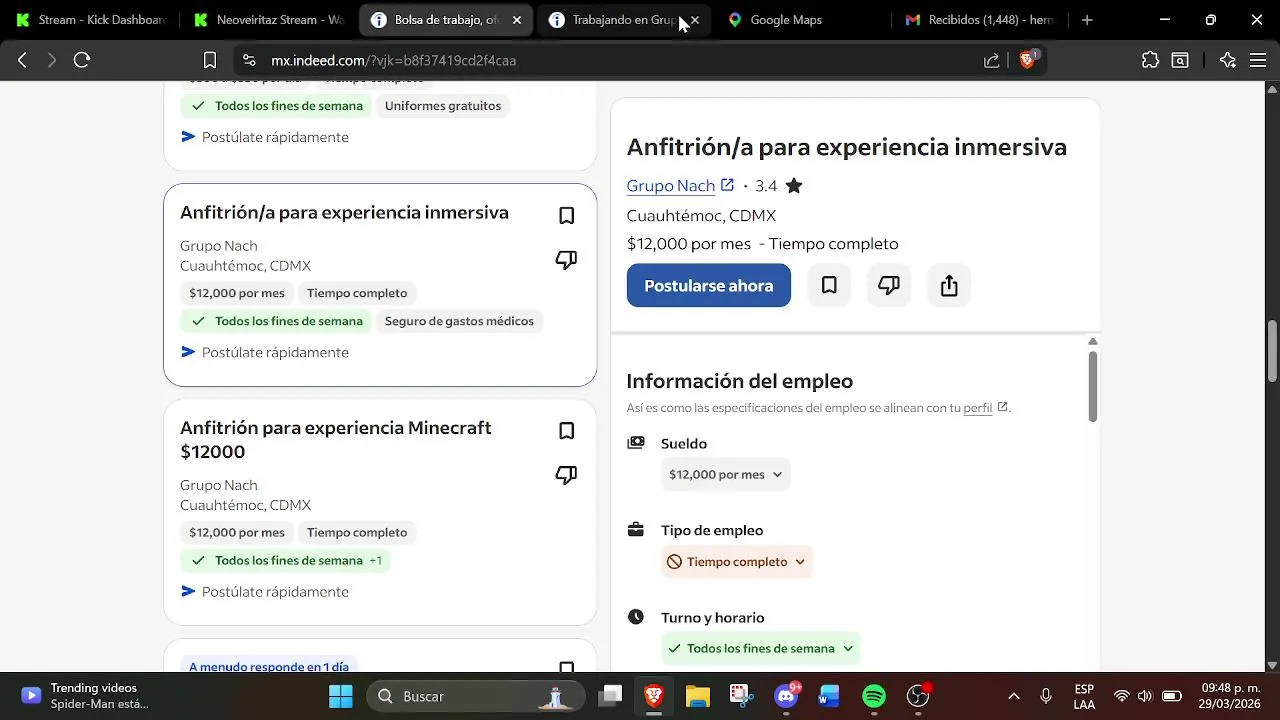This screenshot has height=720, width=1280.
Task: Toggle the browser sidebar panel
Action: tap(1180, 60)
